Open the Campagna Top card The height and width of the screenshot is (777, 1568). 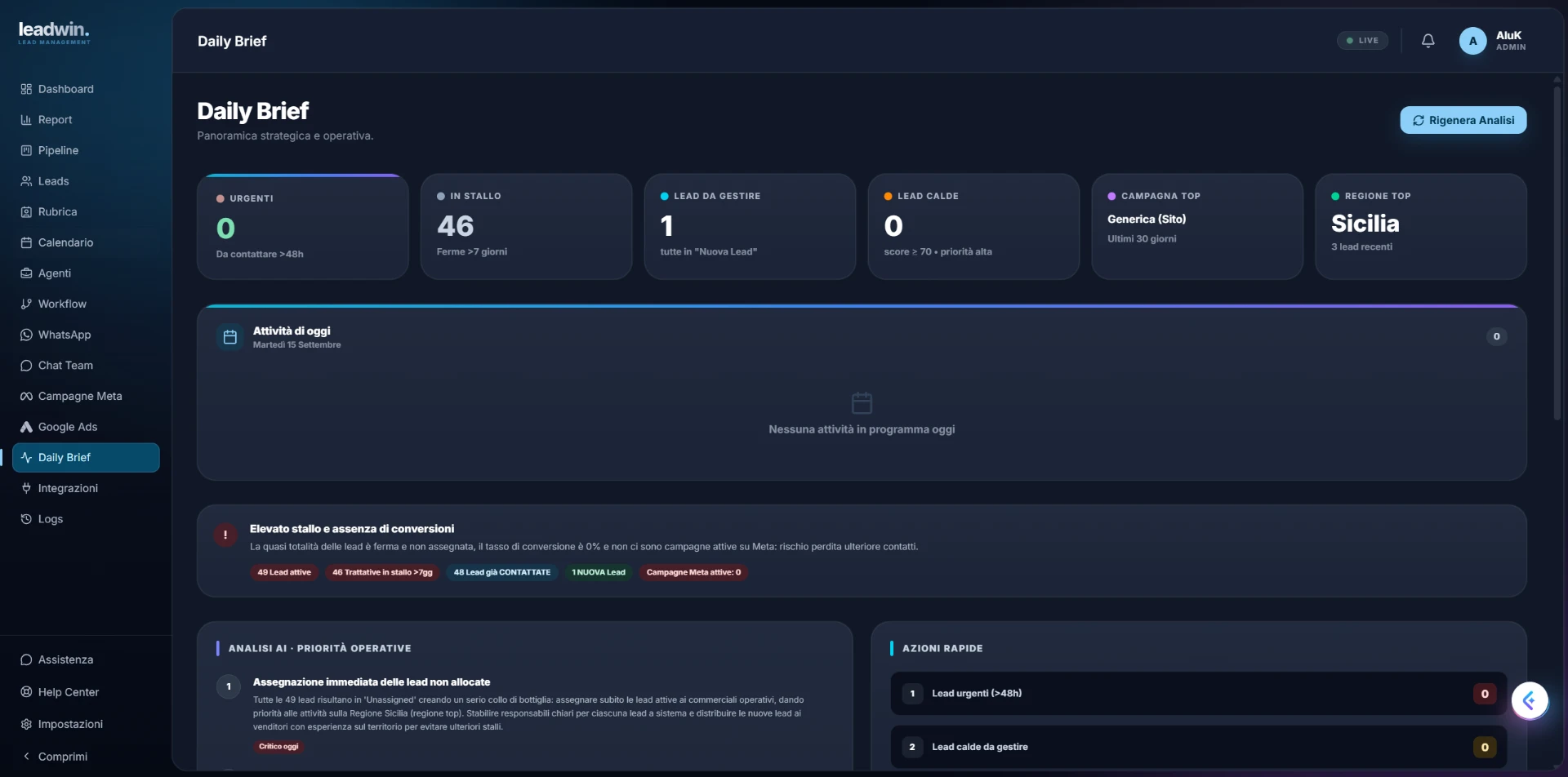pos(1197,227)
